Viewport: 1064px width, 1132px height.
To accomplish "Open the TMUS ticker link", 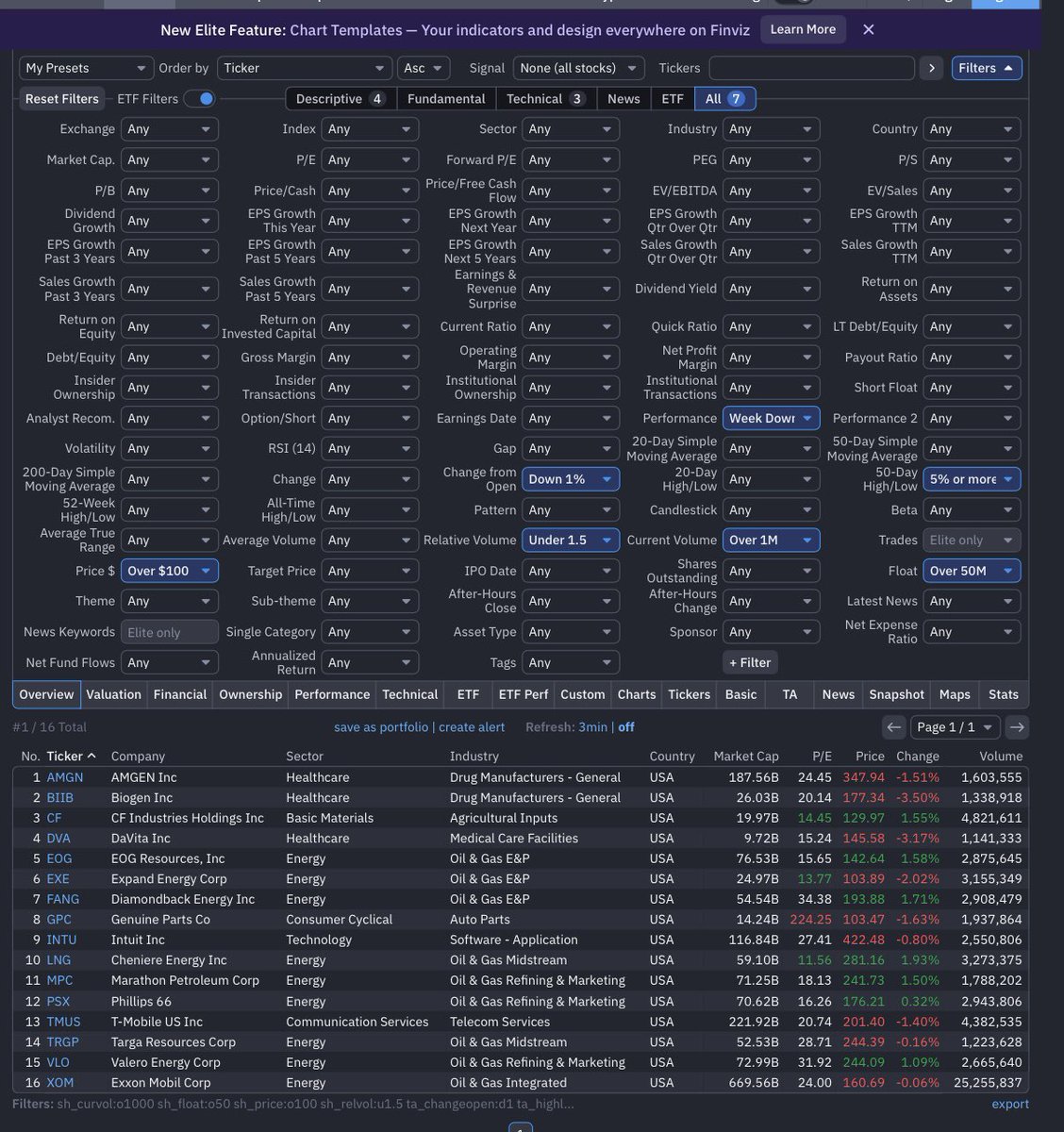I will tap(63, 1022).
